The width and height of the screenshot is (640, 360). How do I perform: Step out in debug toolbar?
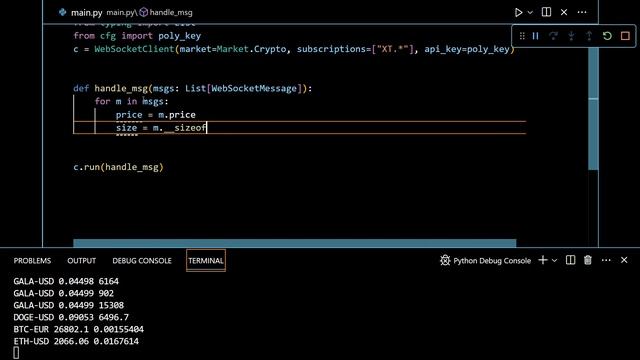coord(589,36)
